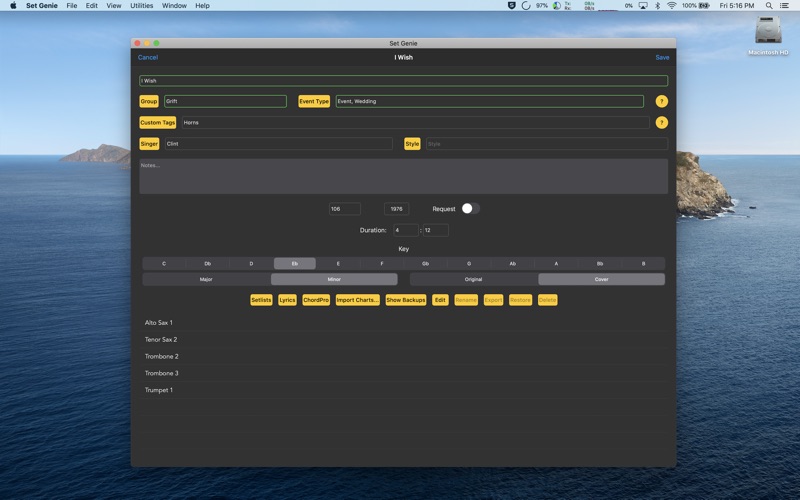Screen dimensions: 800x500
Task: Open the Utilities menu
Action: click(x=141, y=6)
